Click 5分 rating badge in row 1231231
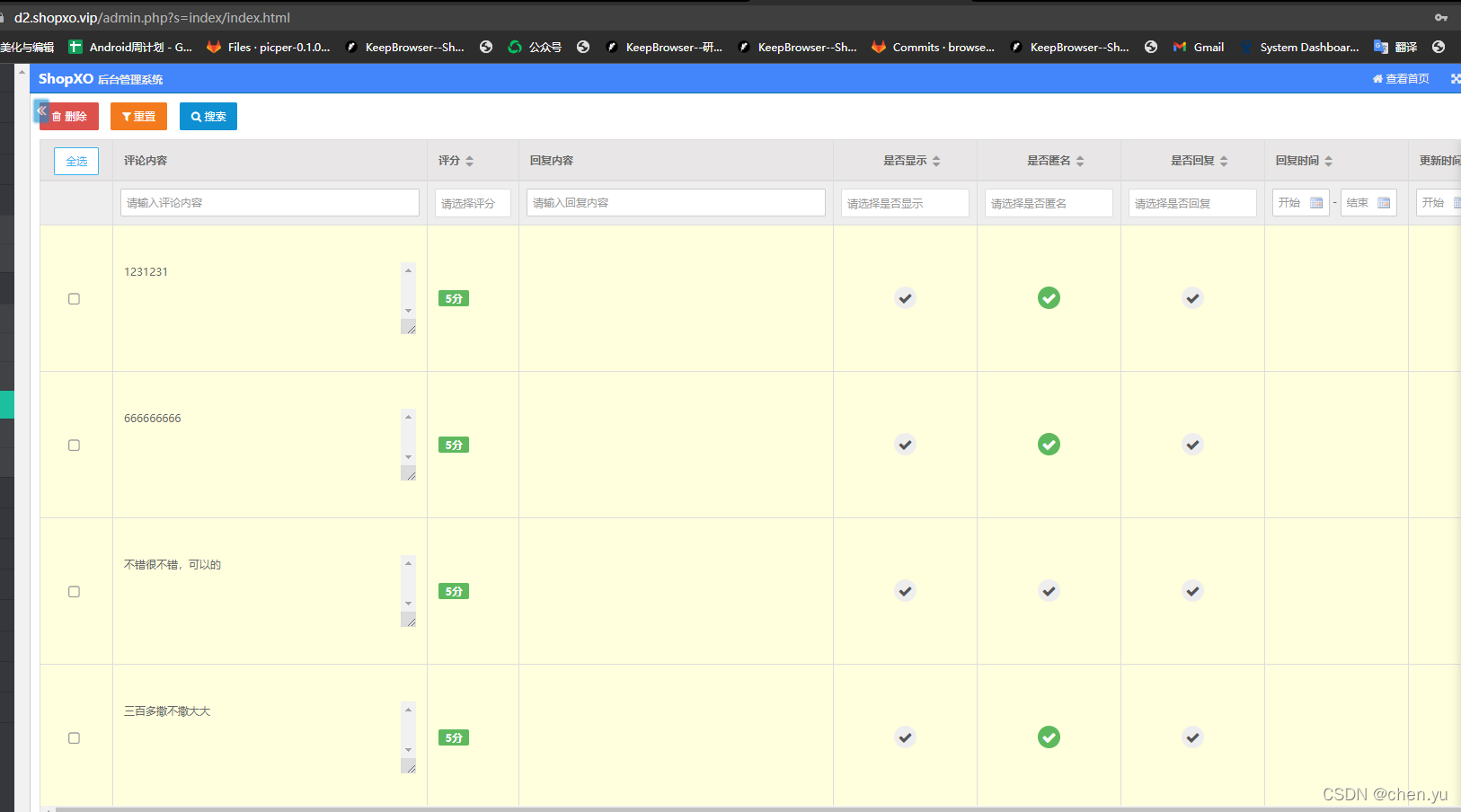 (454, 298)
